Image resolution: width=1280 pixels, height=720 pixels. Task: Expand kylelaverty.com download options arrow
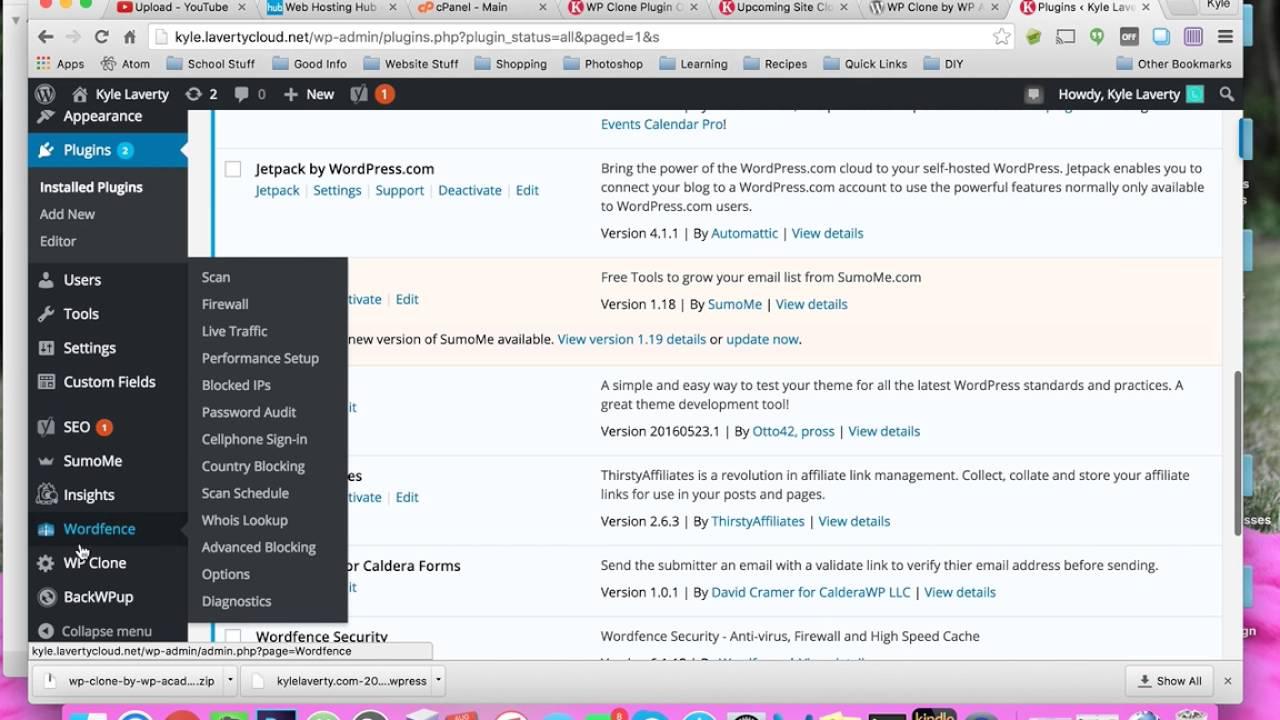coord(438,681)
